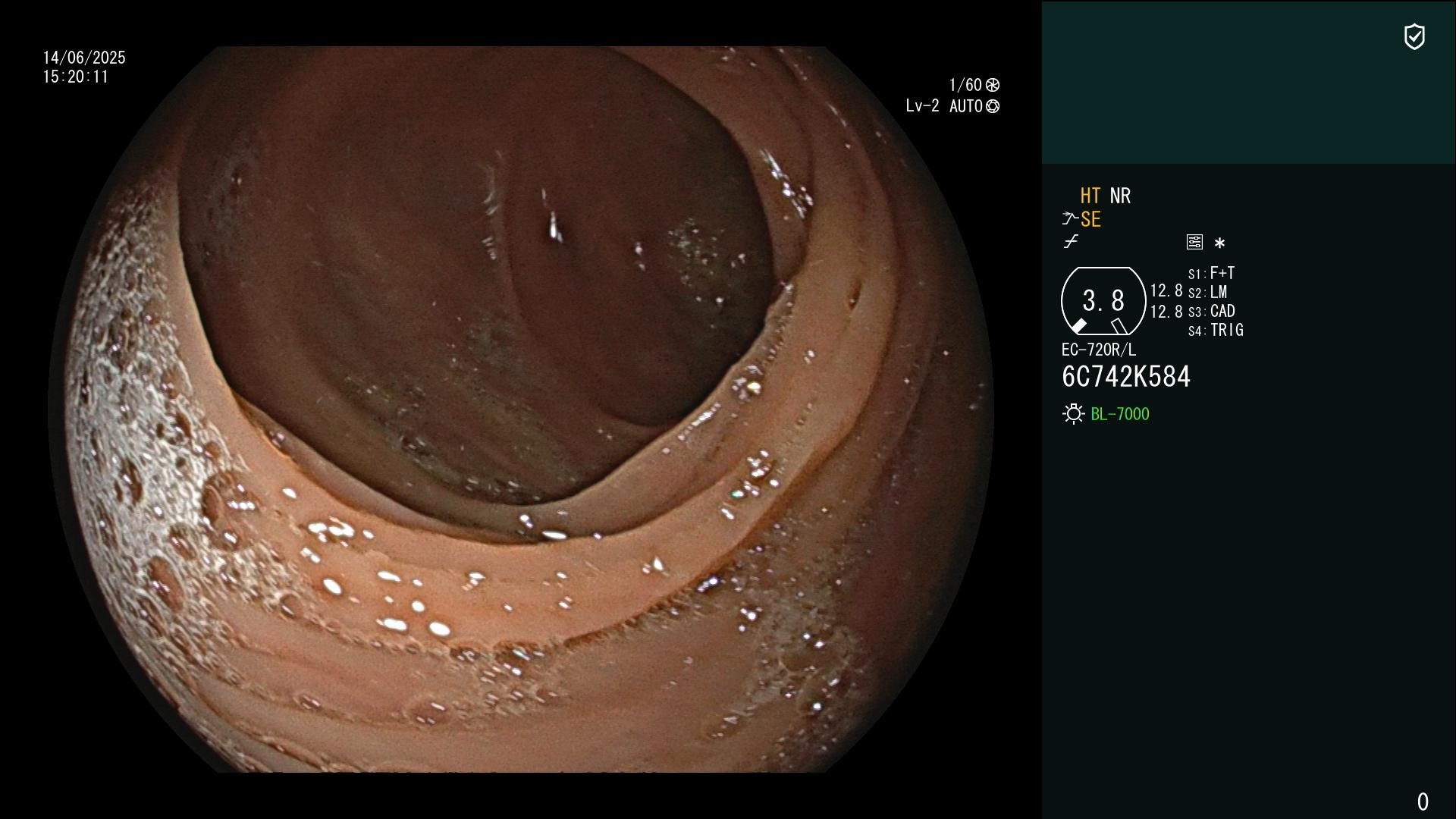
Task: Click the endoscopic live image view
Action: [x=521, y=409]
